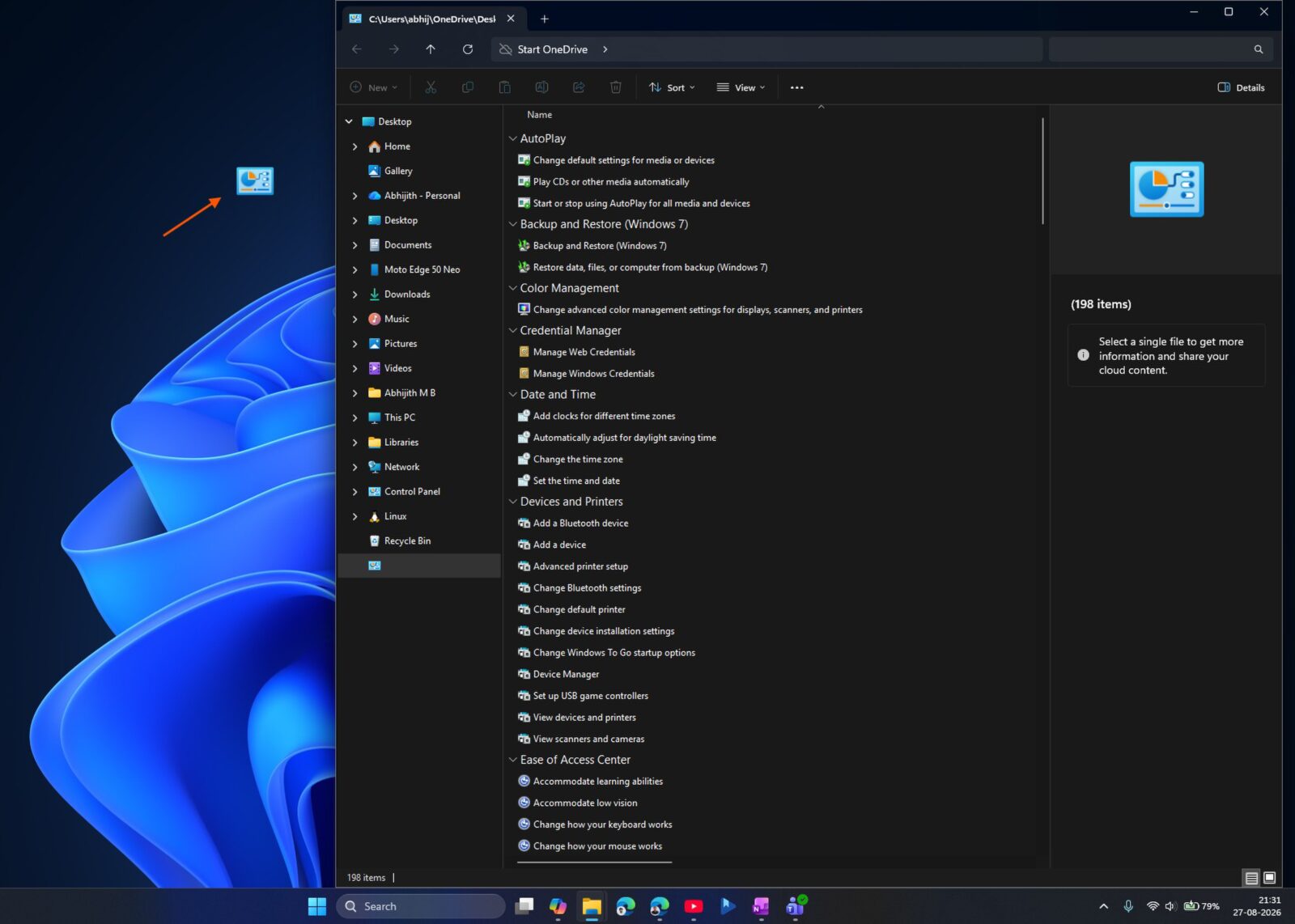Click the battery 79% tray indicator
The height and width of the screenshot is (924, 1295).
(x=1202, y=906)
